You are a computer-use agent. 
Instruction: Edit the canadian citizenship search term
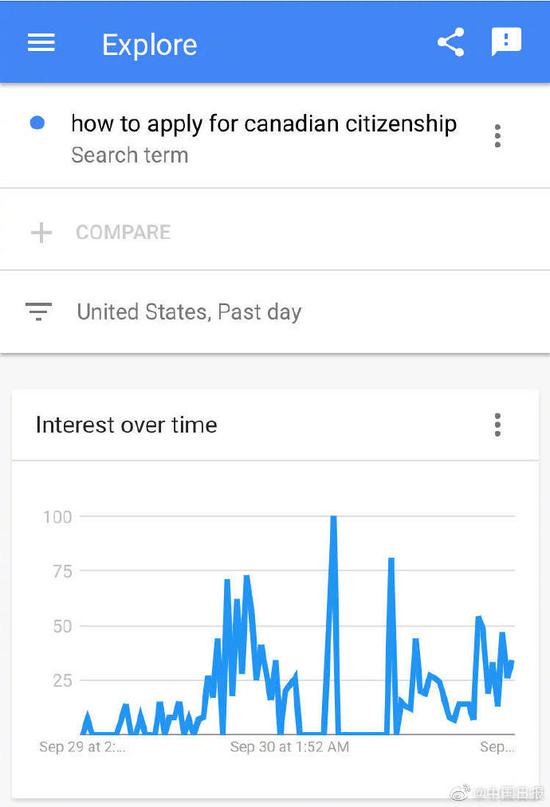point(264,125)
